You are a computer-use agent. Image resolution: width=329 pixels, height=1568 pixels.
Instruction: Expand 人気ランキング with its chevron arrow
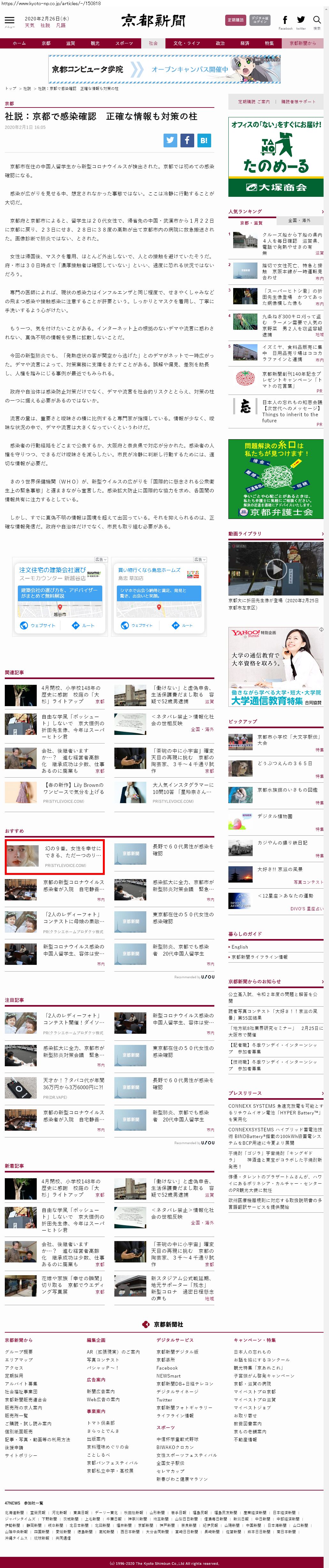click(x=322, y=212)
